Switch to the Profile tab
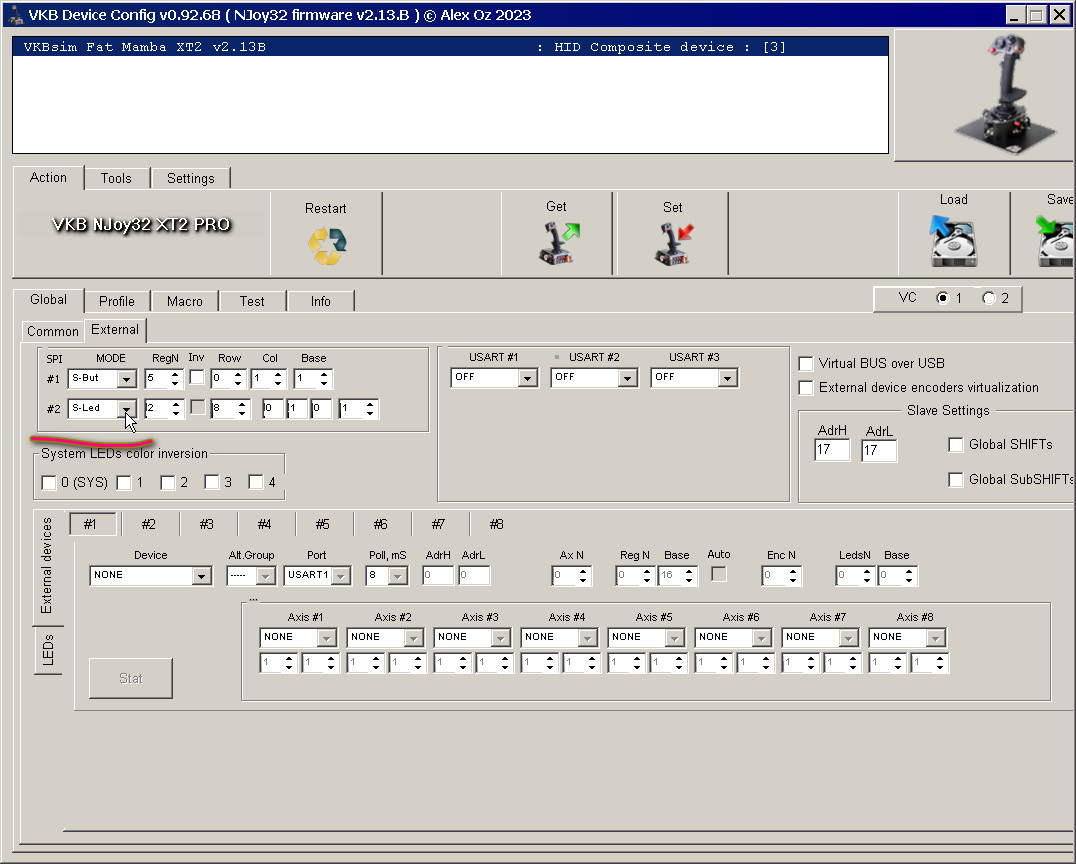1076x864 pixels. click(x=117, y=301)
